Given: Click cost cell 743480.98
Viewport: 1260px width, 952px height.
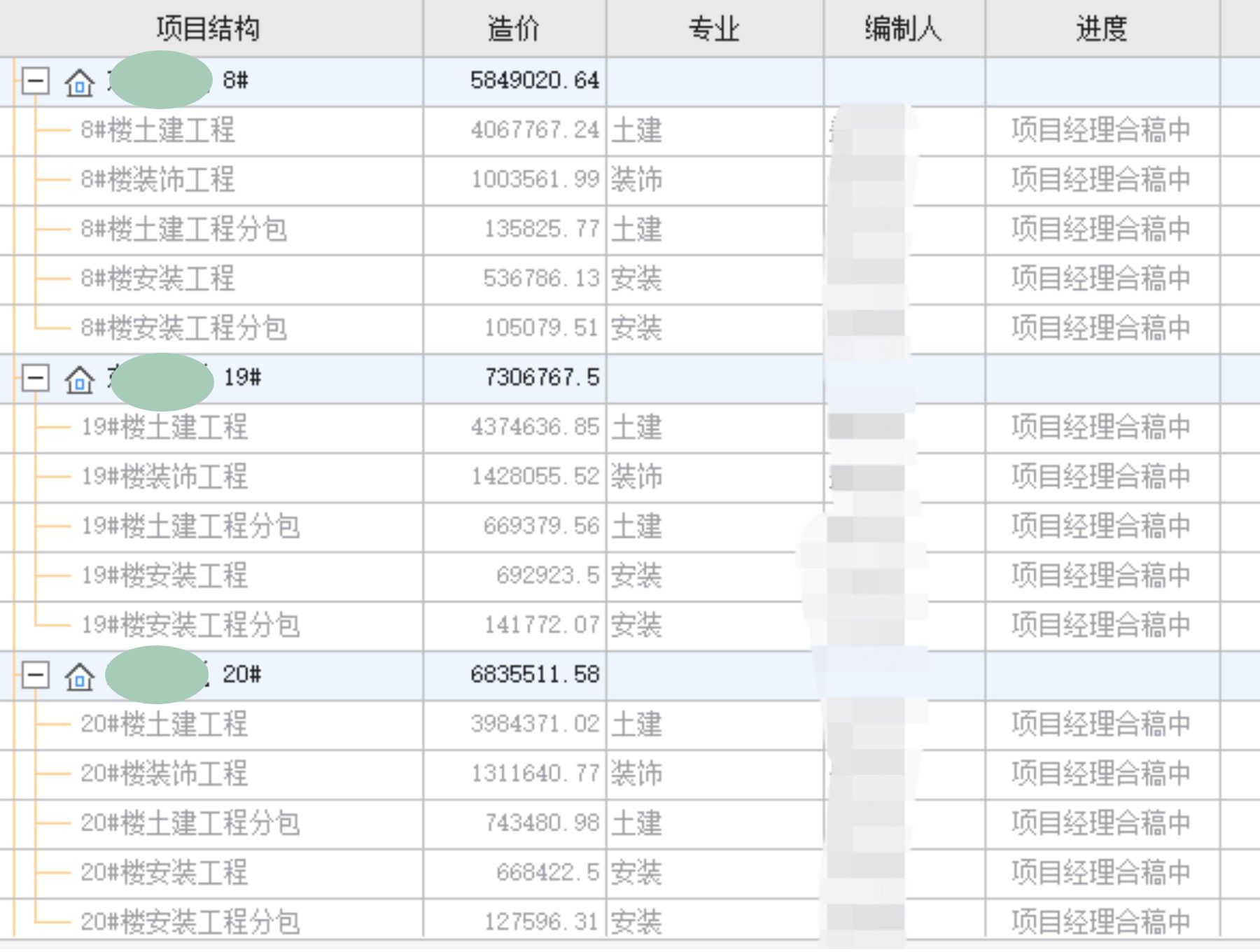Looking at the screenshot, I should point(542,823).
